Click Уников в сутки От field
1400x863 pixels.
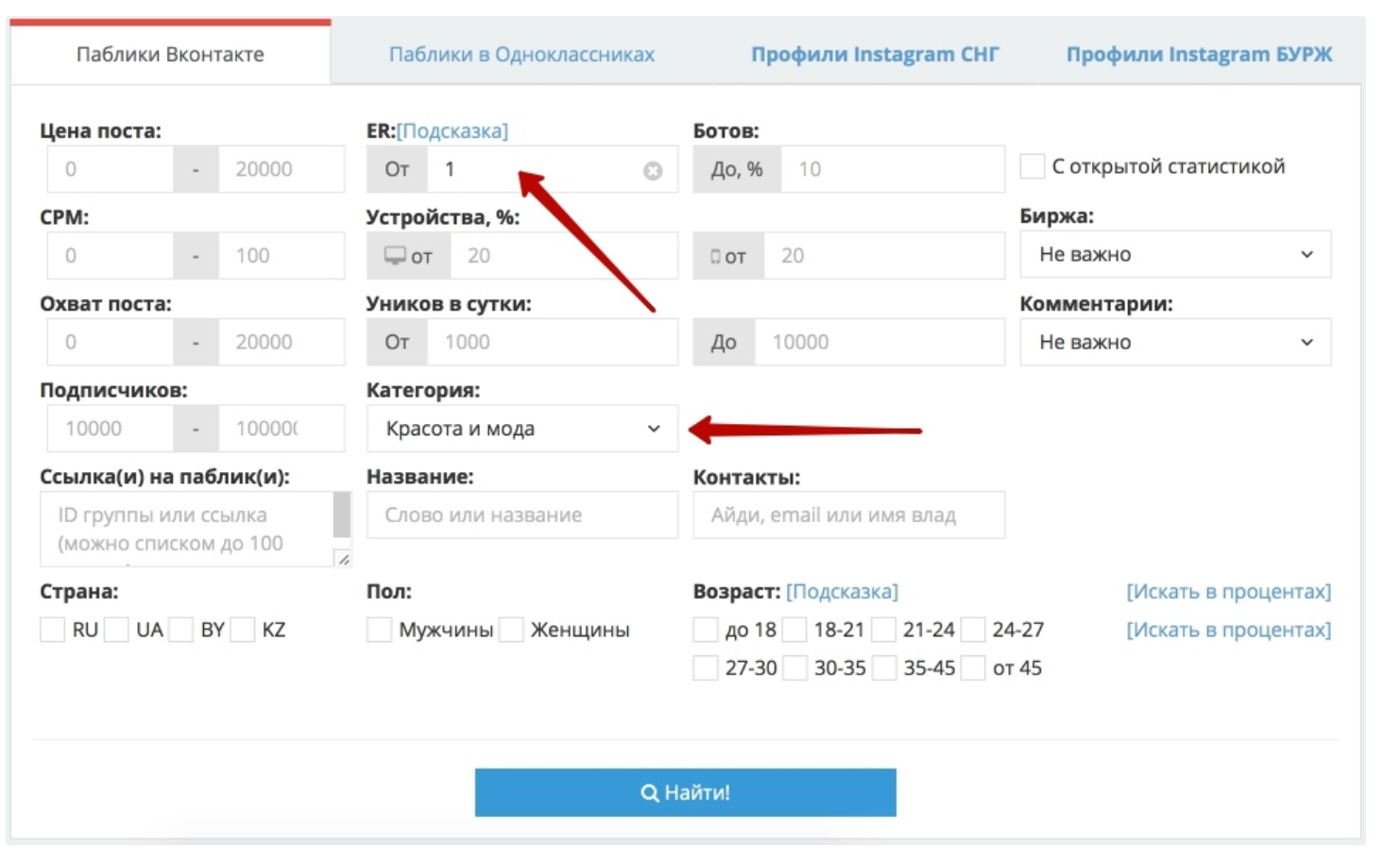pos(553,342)
